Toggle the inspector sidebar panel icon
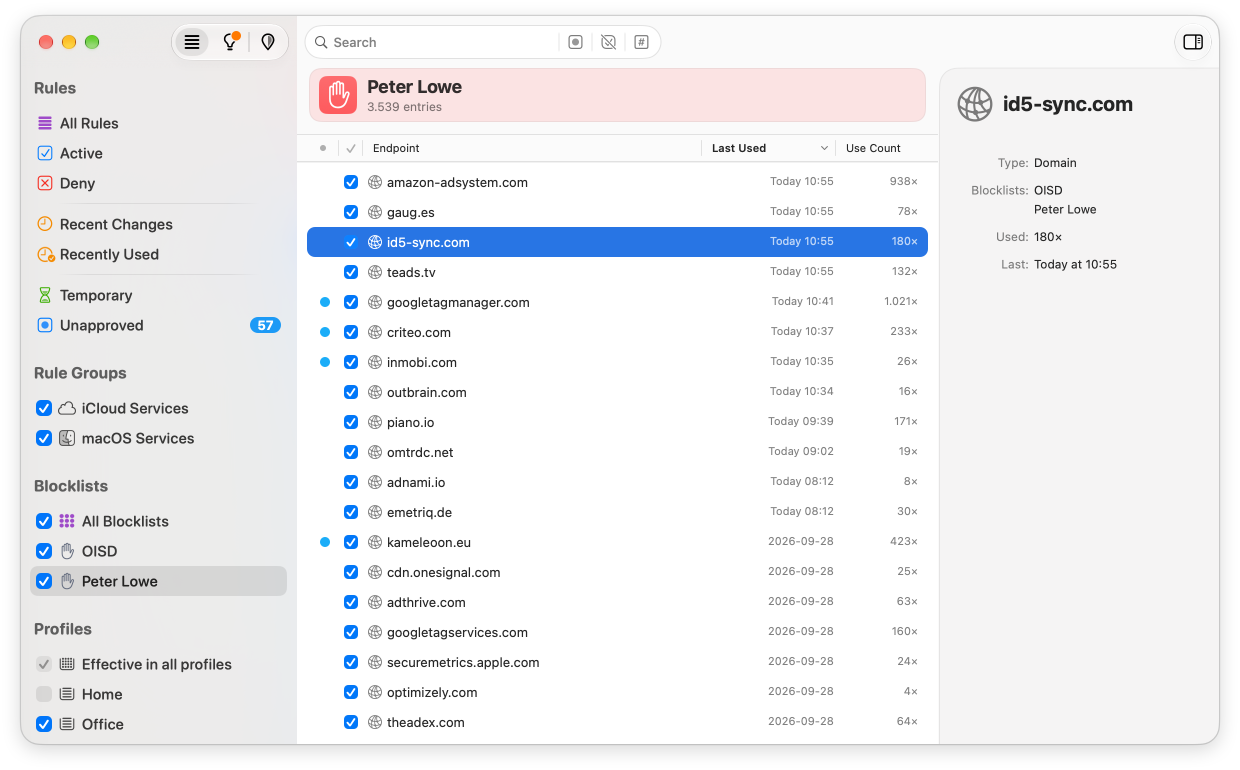This screenshot has width=1240, height=770. 1192,42
